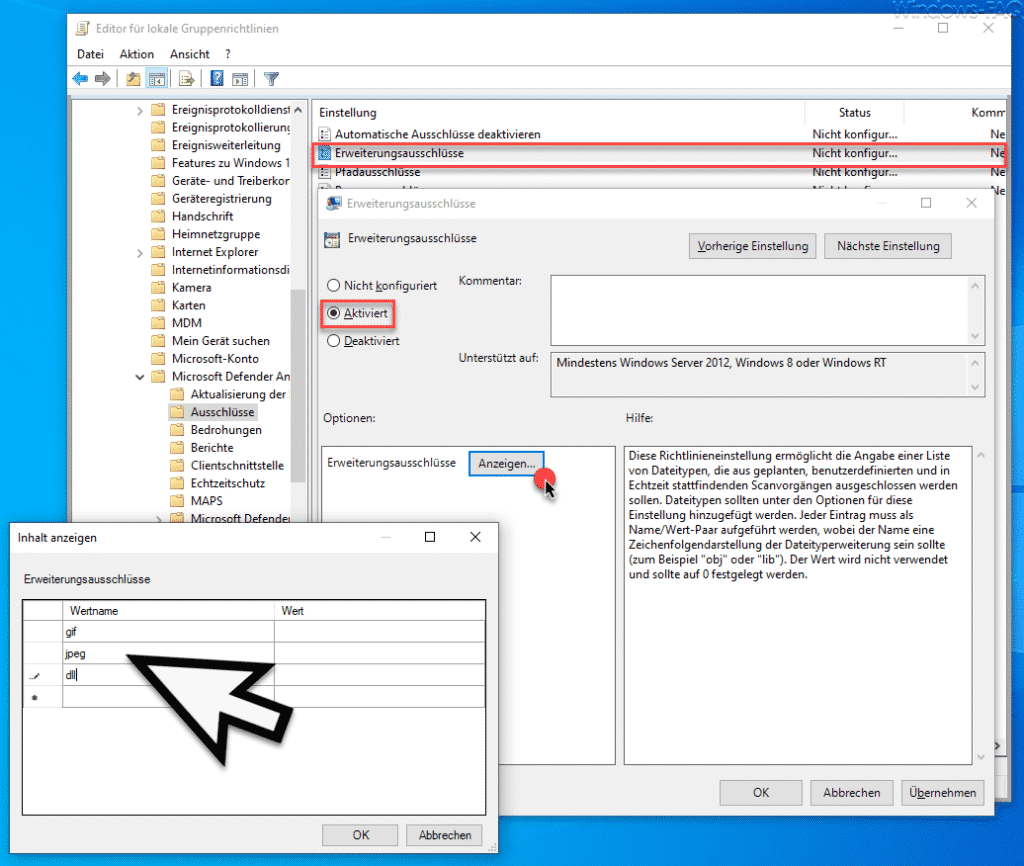The image size is (1024, 866).
Task: Open the ? help menu
Action: (x=228, y=54)
